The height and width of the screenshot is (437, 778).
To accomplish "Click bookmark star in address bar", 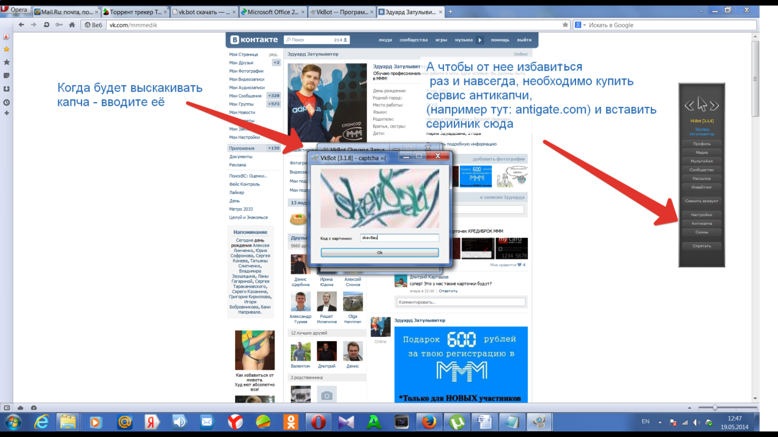I will coord(565,25).
